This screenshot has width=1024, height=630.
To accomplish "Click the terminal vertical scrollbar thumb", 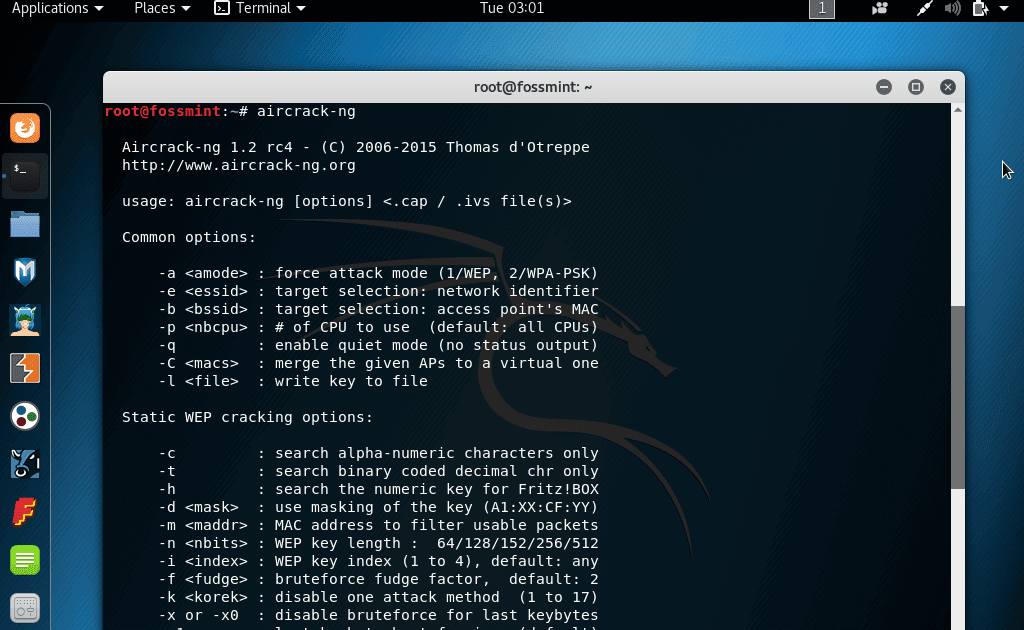I will point(957,397).
